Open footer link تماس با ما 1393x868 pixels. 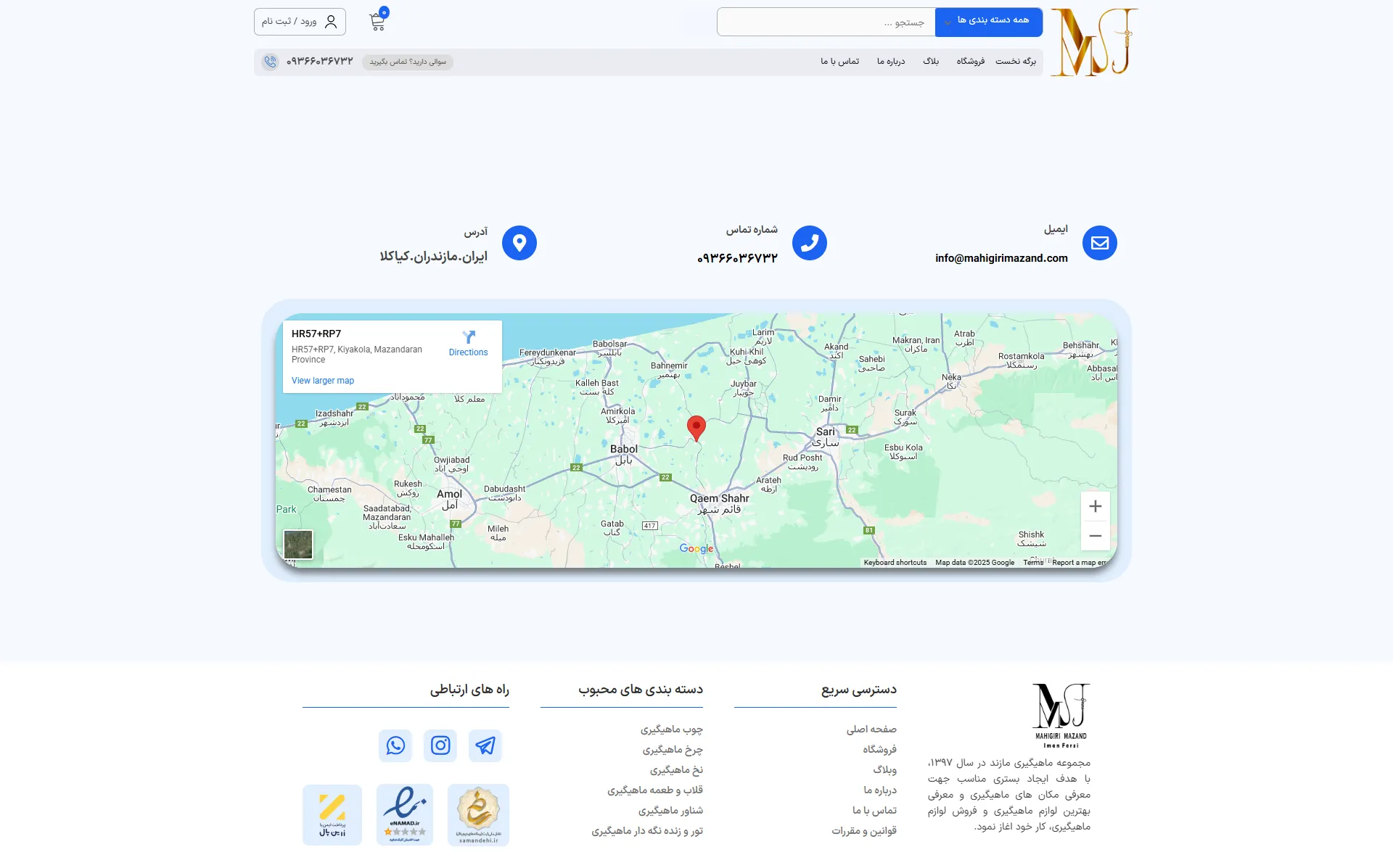pyautogui.click(x=874, y=811)
